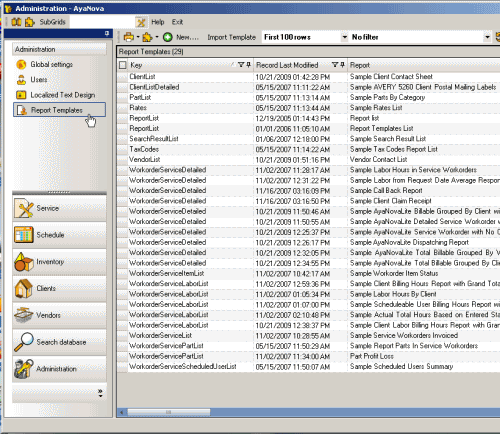The height and width of the screenshot is (434, 500).
Task: Tick the checkbox in the Key column header
Action: (123, 65)
